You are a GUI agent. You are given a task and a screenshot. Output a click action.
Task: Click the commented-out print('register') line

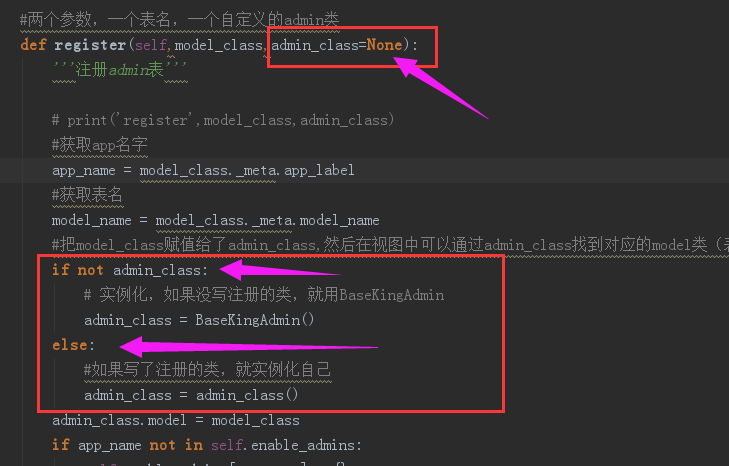click(223, 120)
